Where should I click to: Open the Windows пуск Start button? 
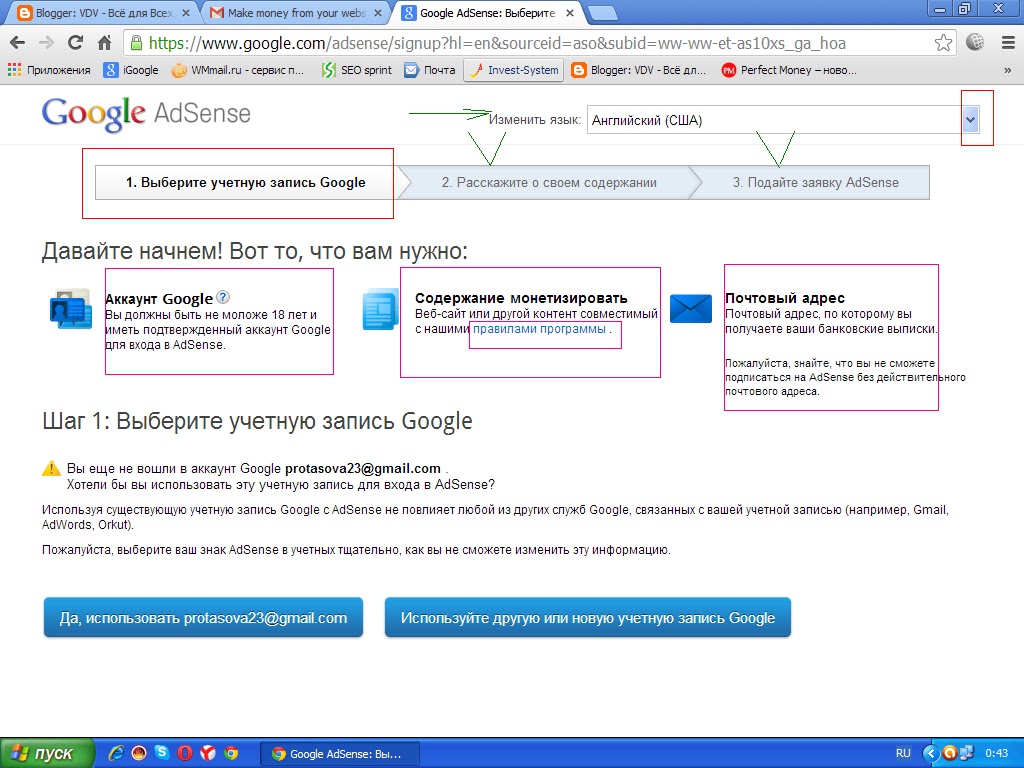[47, 753]
